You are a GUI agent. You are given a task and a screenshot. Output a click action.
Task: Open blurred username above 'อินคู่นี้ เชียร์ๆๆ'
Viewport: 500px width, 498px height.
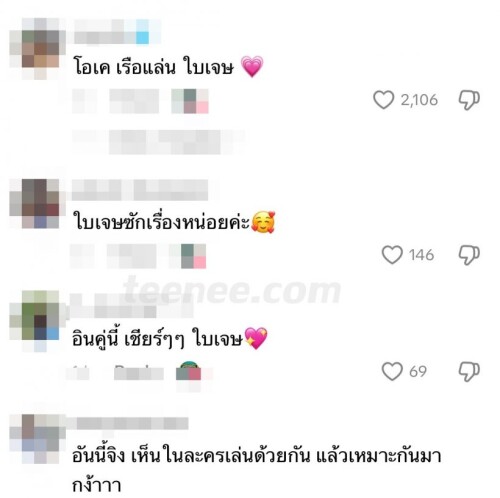(x=132, y=306)
